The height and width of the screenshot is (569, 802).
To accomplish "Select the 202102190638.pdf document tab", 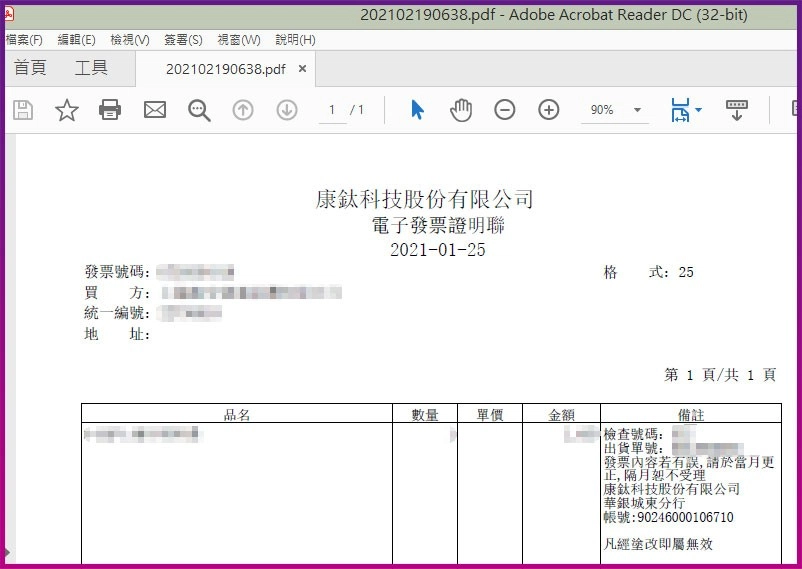I will (x=226, y=69).
